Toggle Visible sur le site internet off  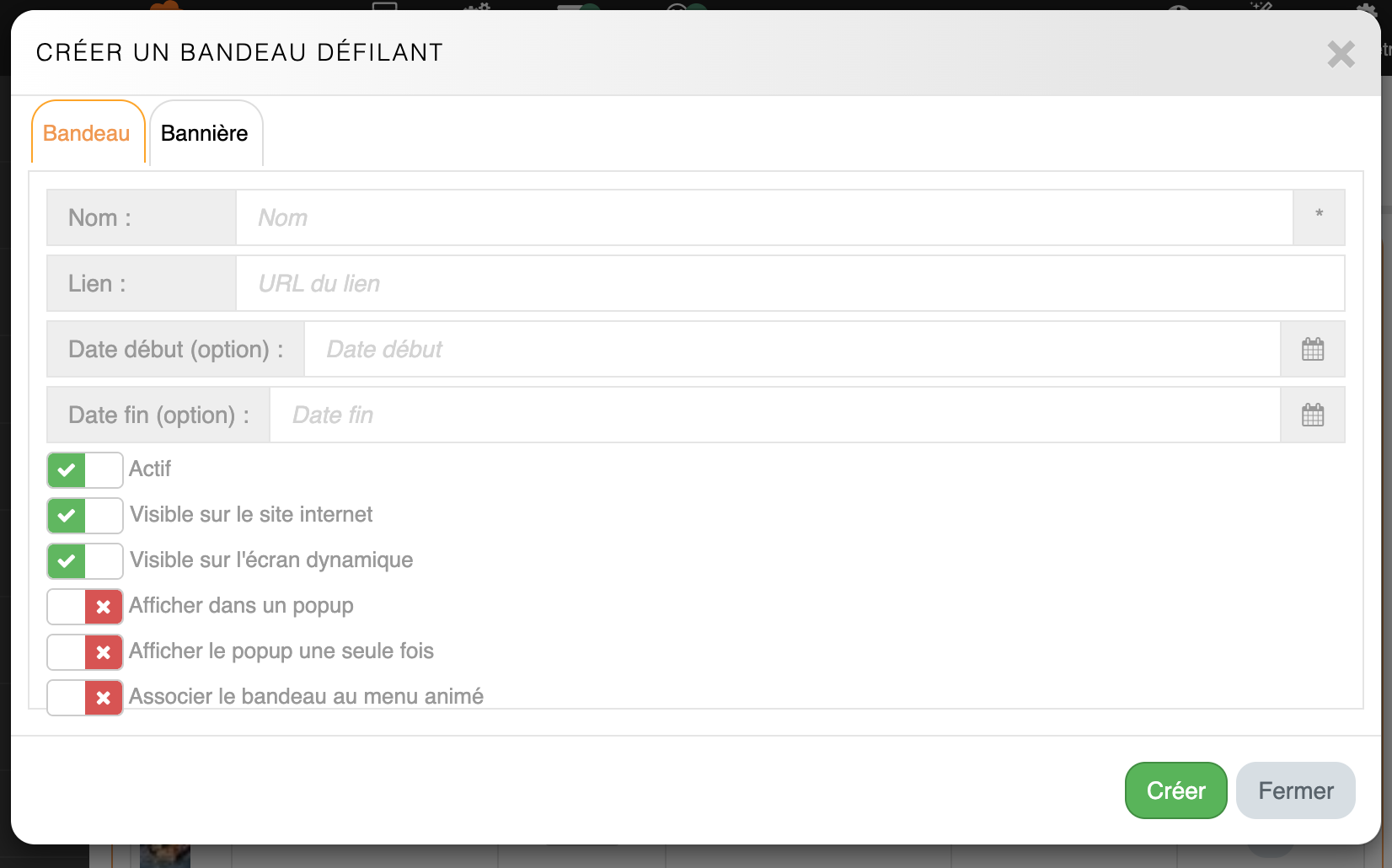(85, 516)
